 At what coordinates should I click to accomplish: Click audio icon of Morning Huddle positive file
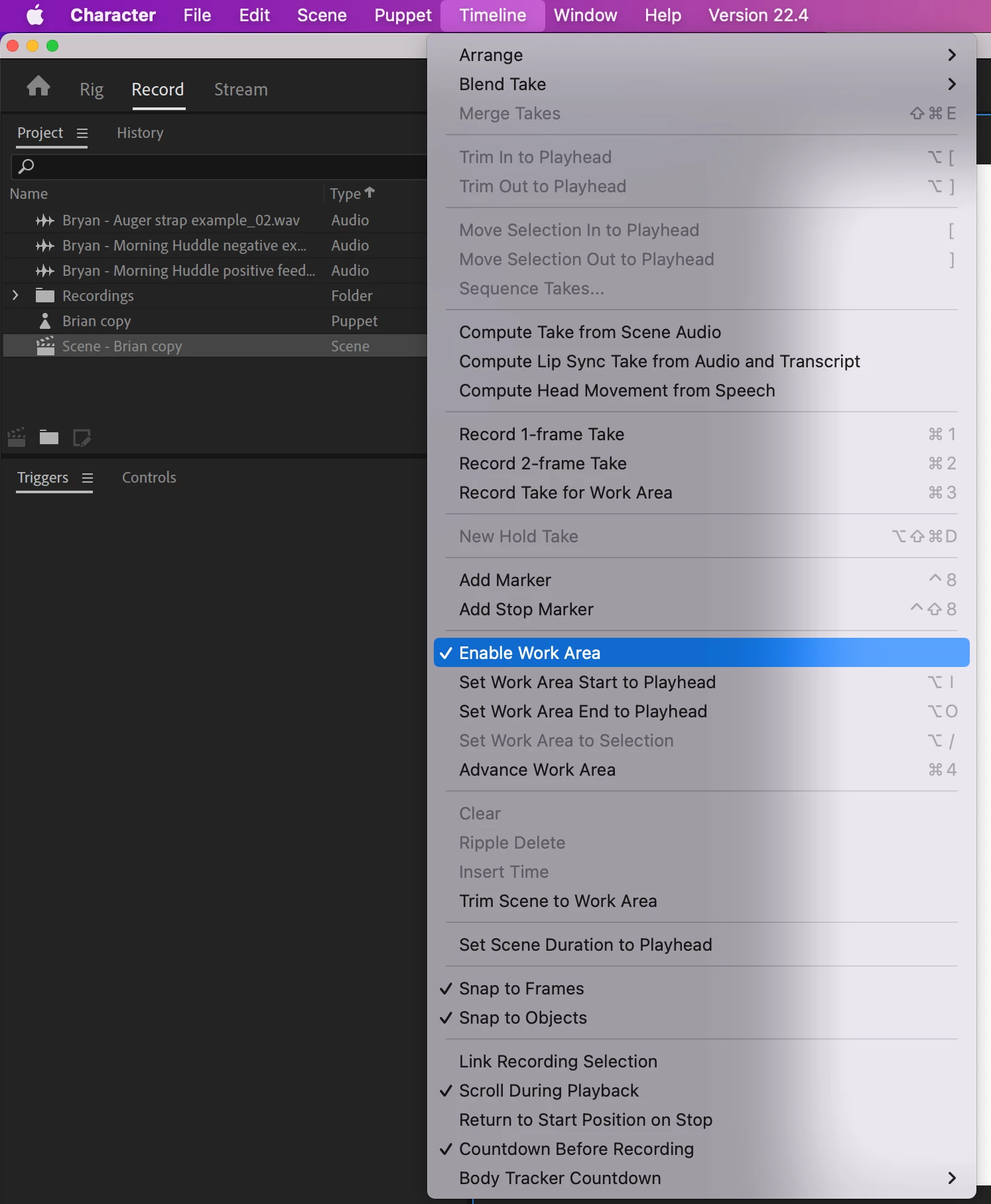44,271
